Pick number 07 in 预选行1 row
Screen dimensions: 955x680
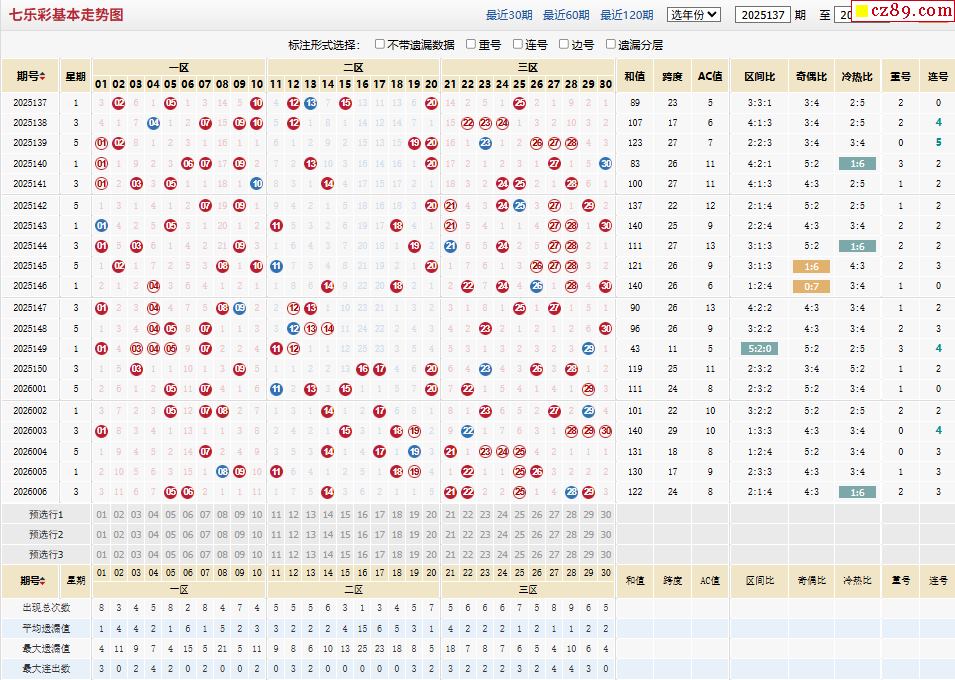[x=205, y=514]
